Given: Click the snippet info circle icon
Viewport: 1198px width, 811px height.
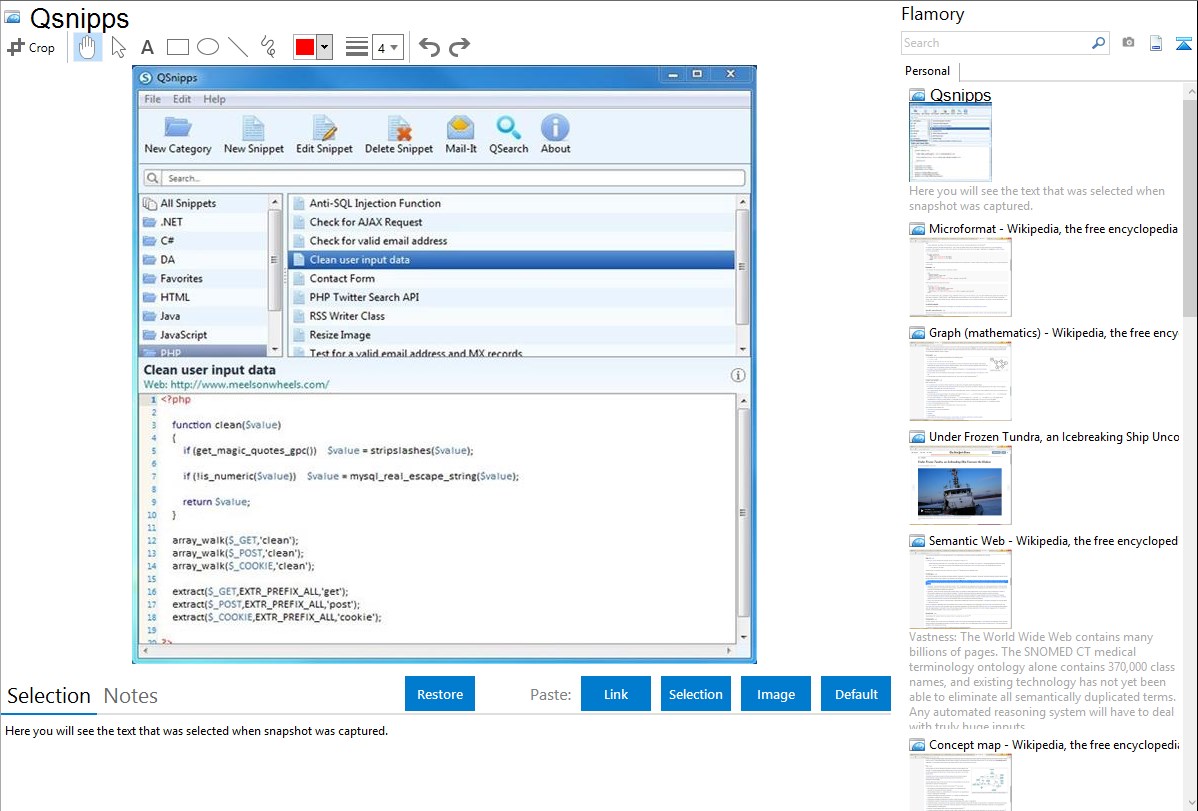Looking at the screenshot, I should (737, 375).
